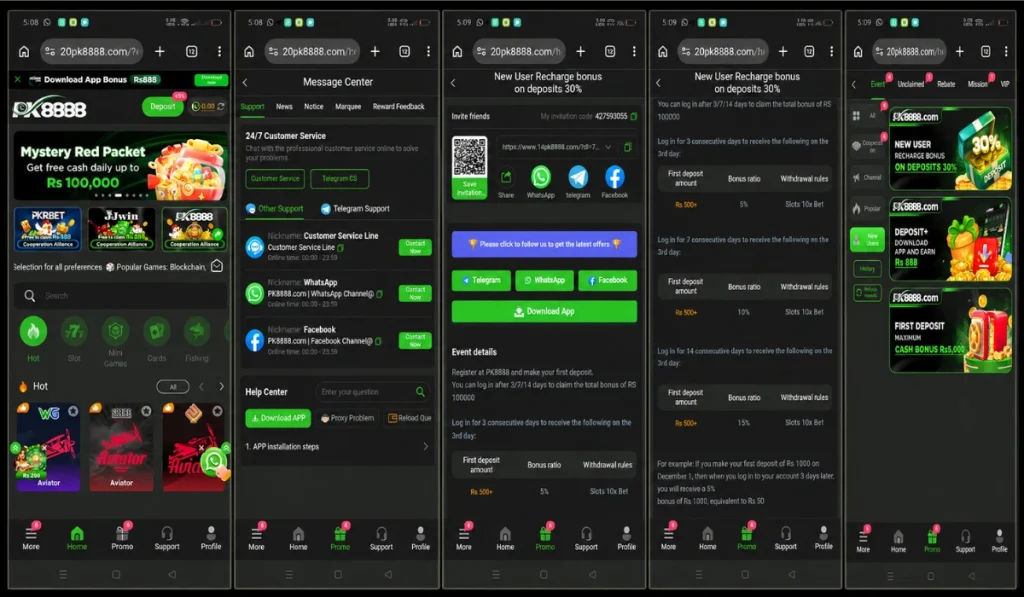The width and height of the screenshot is (1024, 597).
Task: Select Channel category in Event sidebar
Action: 866,177
